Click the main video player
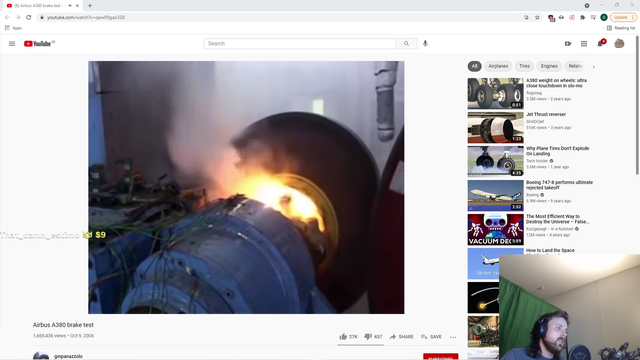Viewport: 640px width, 360px height. 246,187
